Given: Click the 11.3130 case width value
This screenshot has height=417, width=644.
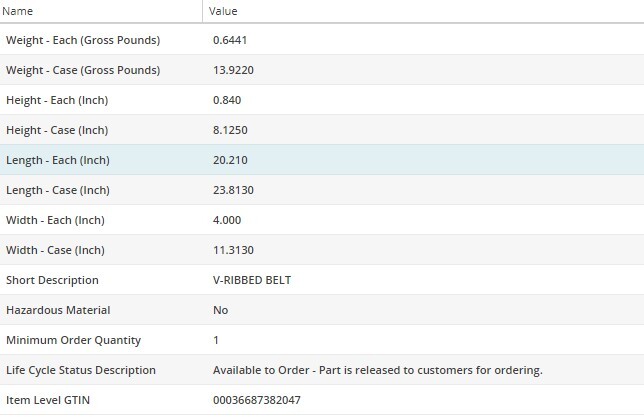Looking at the screenshot, I should [234, 250].
